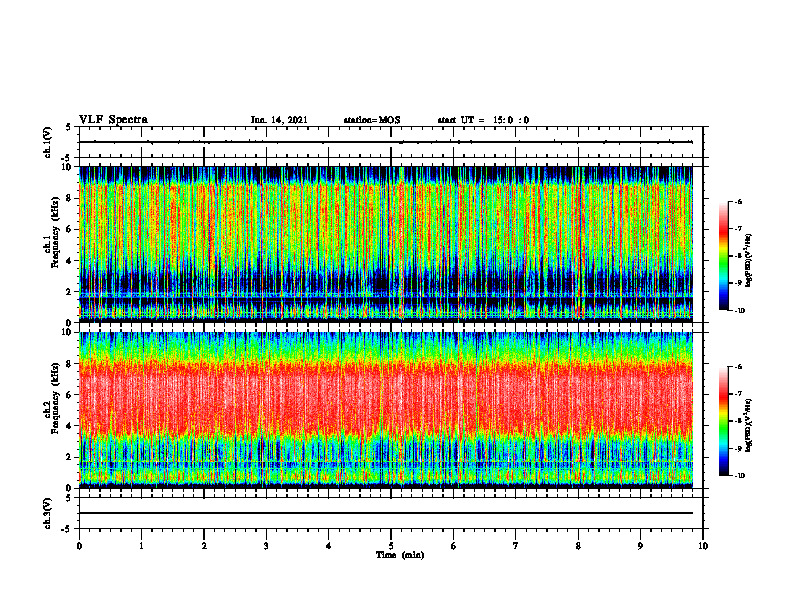The image size is (792, 612).
Task: Click inside the ch.1 spectrogram panel
Action: point(386,244)
